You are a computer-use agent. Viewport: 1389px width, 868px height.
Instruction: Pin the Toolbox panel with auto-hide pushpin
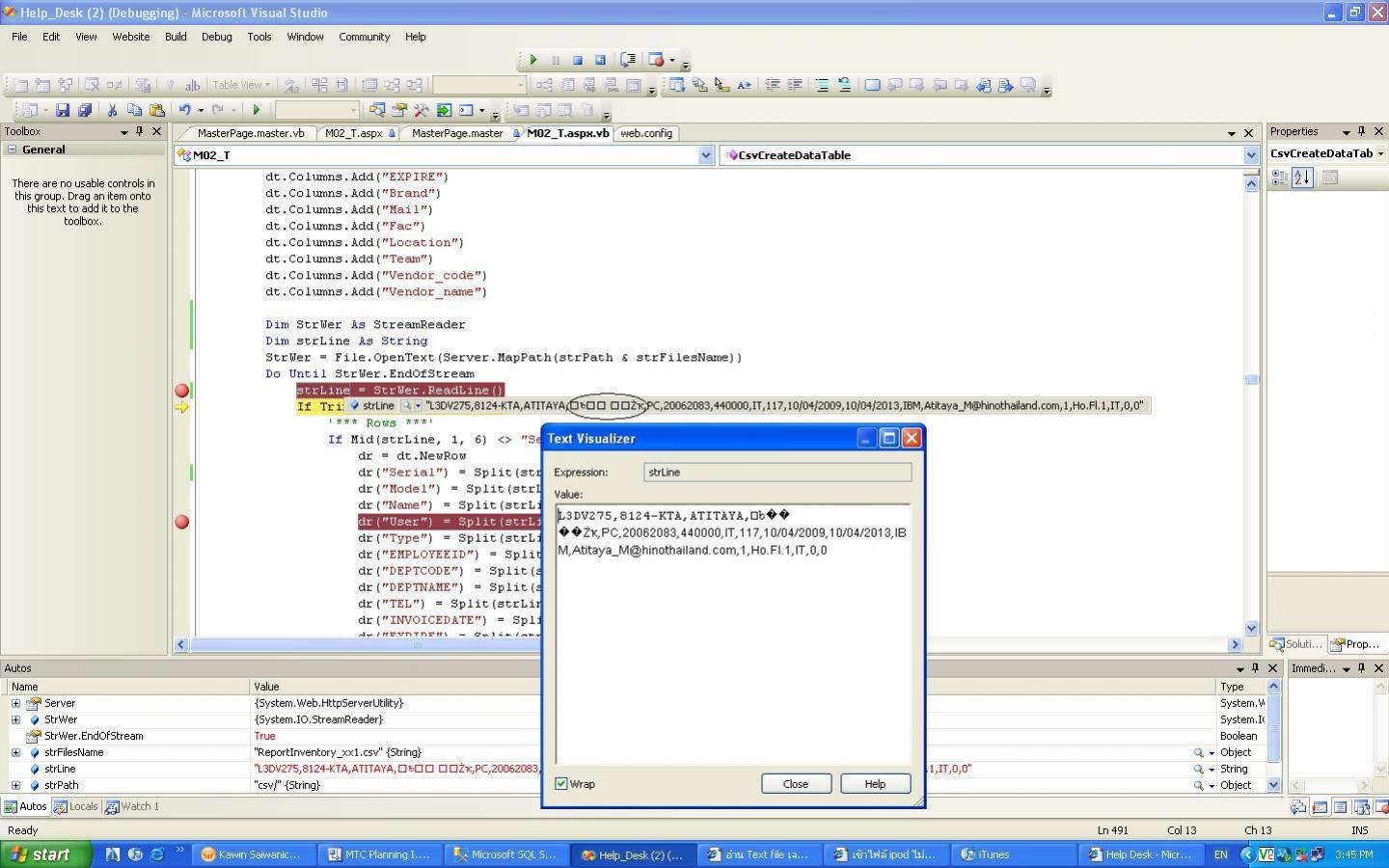140,131
